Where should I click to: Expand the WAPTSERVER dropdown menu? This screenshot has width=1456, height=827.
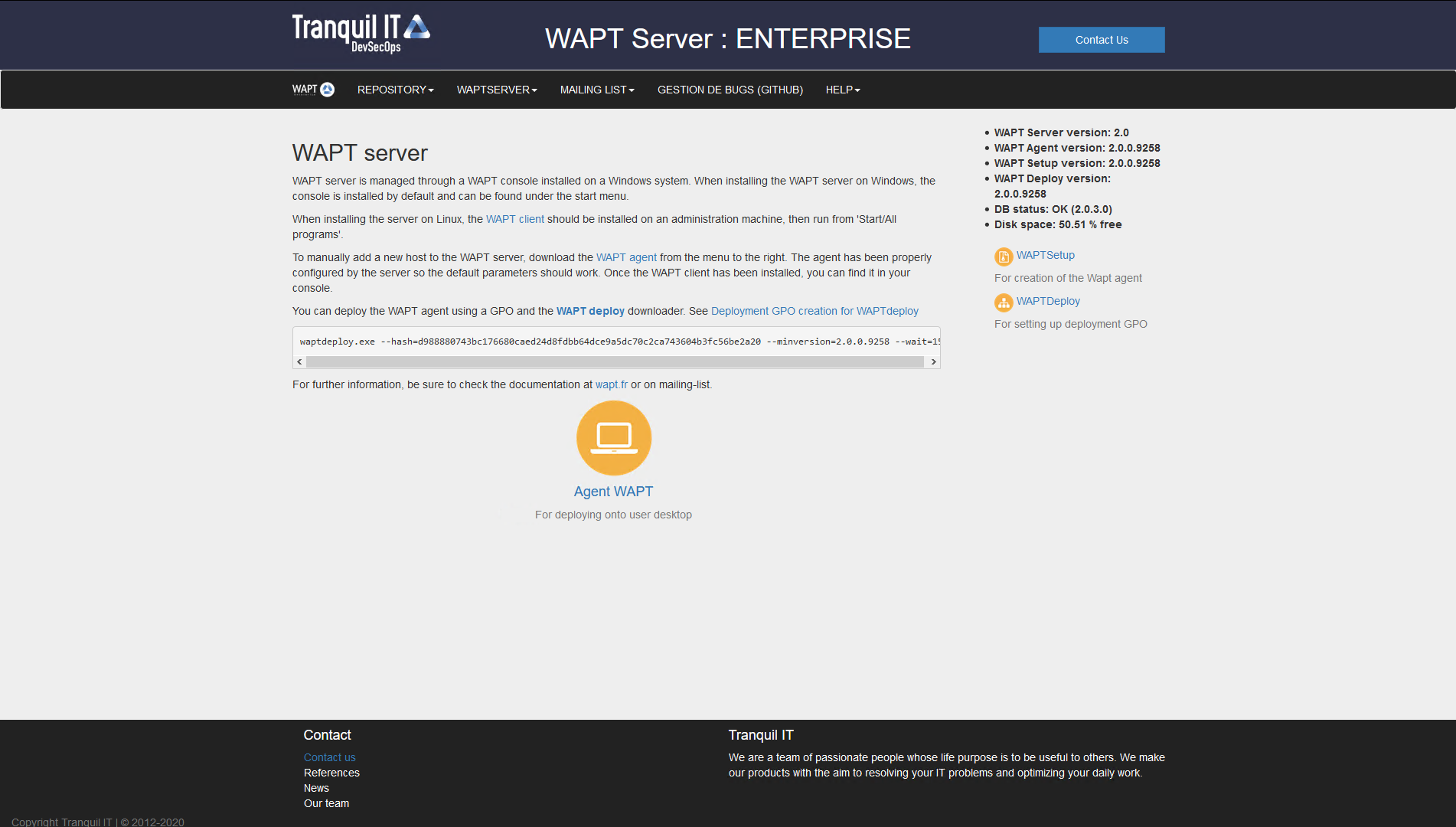pos(497,90)
